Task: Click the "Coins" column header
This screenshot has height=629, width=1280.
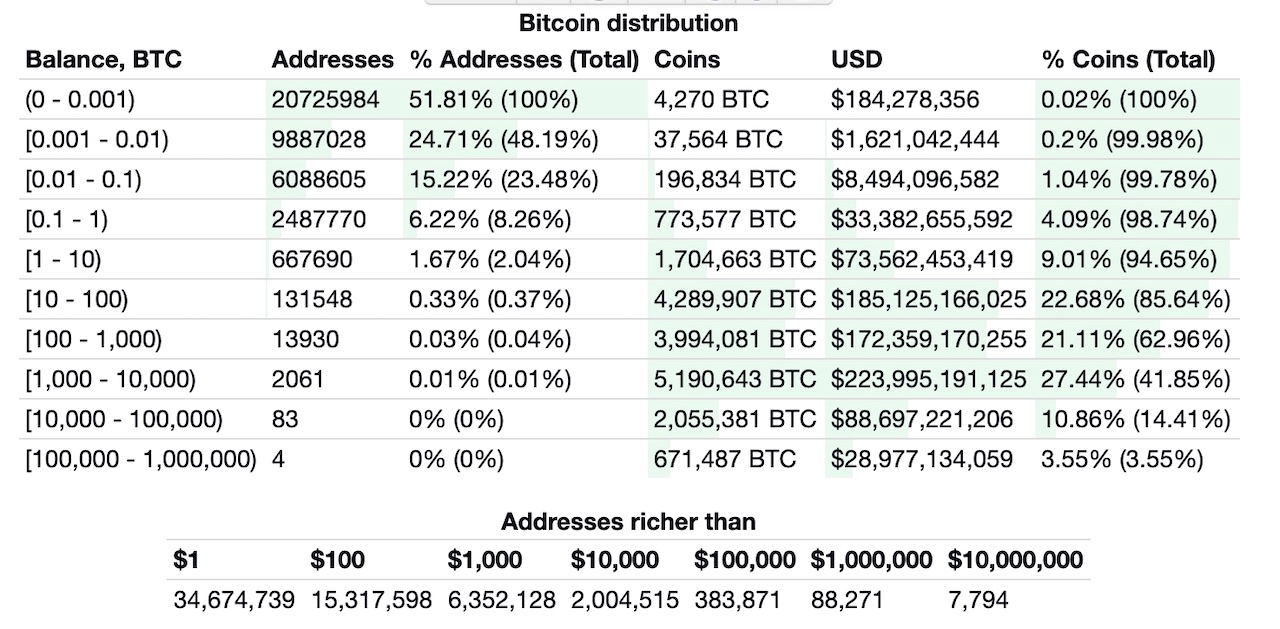Action: (x=687, y=60)
